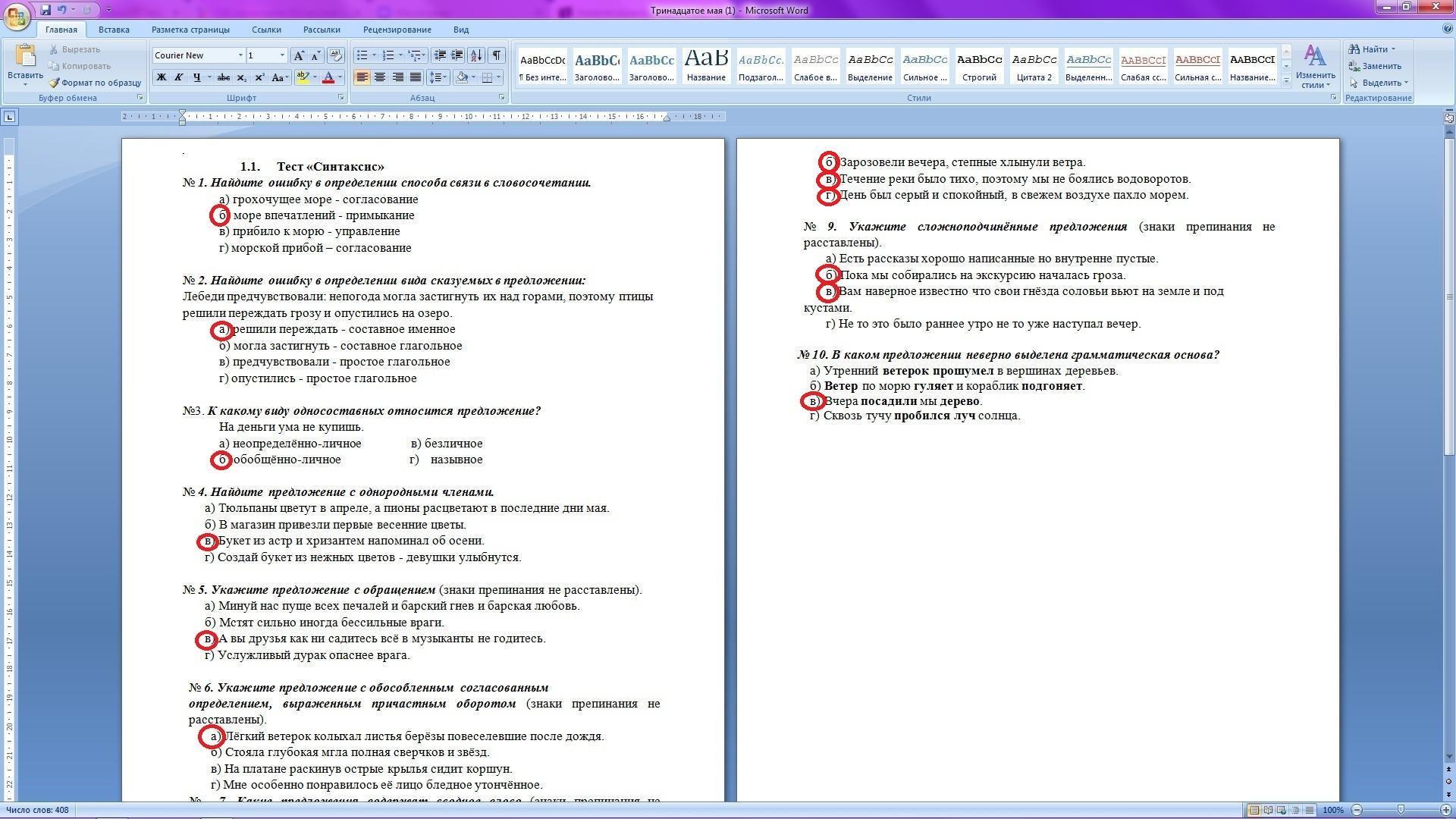Open the Рецензирование tab

(397, 30)
